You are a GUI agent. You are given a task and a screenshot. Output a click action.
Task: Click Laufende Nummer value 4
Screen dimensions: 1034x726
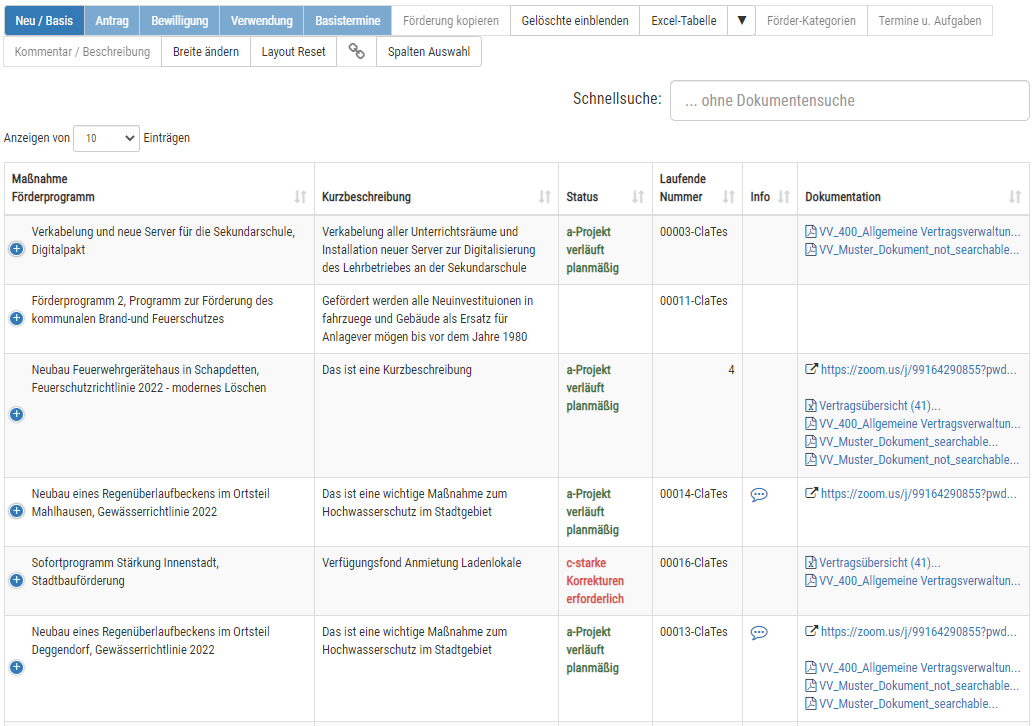pyautogui.click(x=731, y=369)
